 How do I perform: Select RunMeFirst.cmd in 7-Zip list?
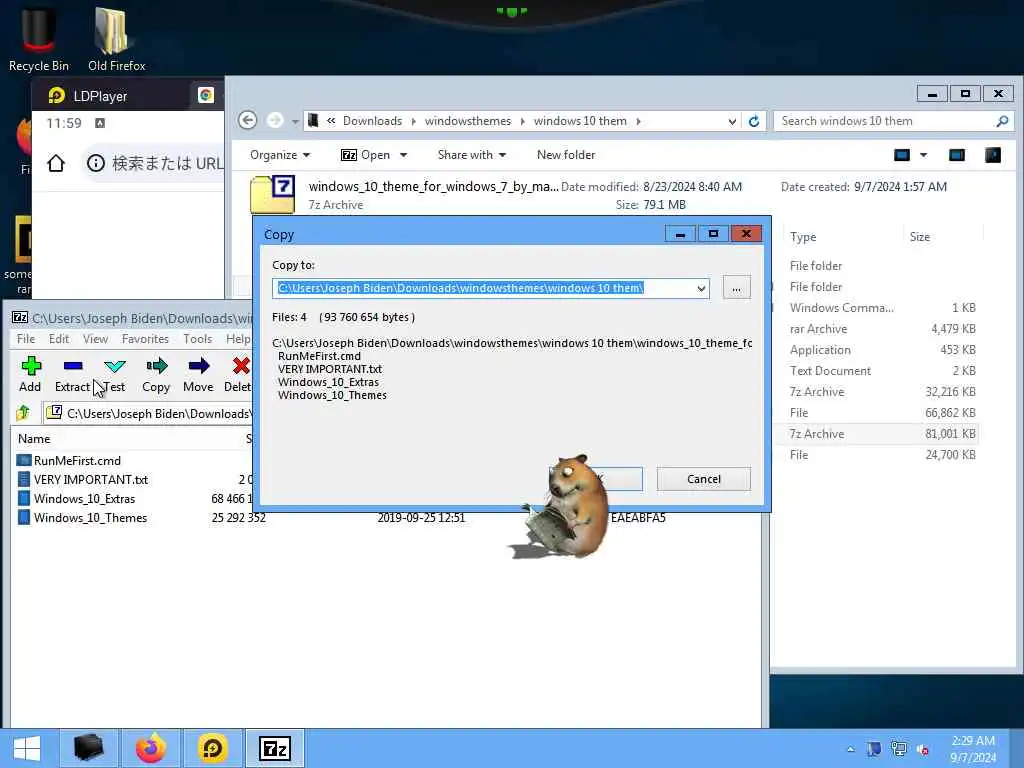point(77,460)
